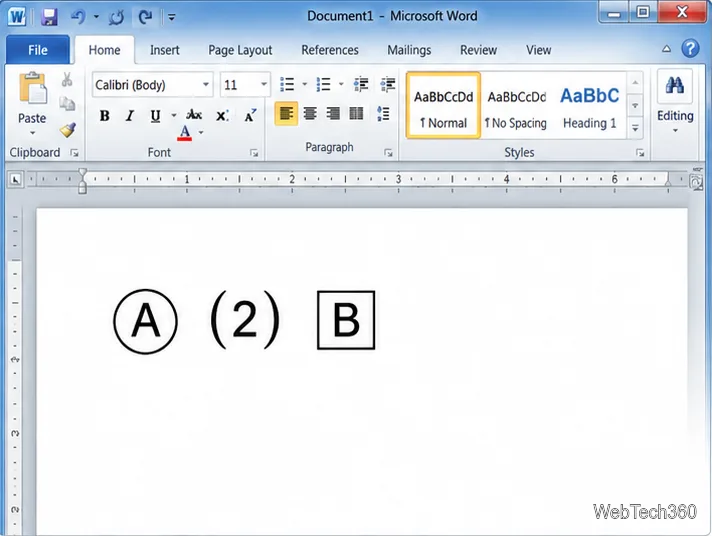Open the References tab
Screen dimensions: 712x536
330,50
